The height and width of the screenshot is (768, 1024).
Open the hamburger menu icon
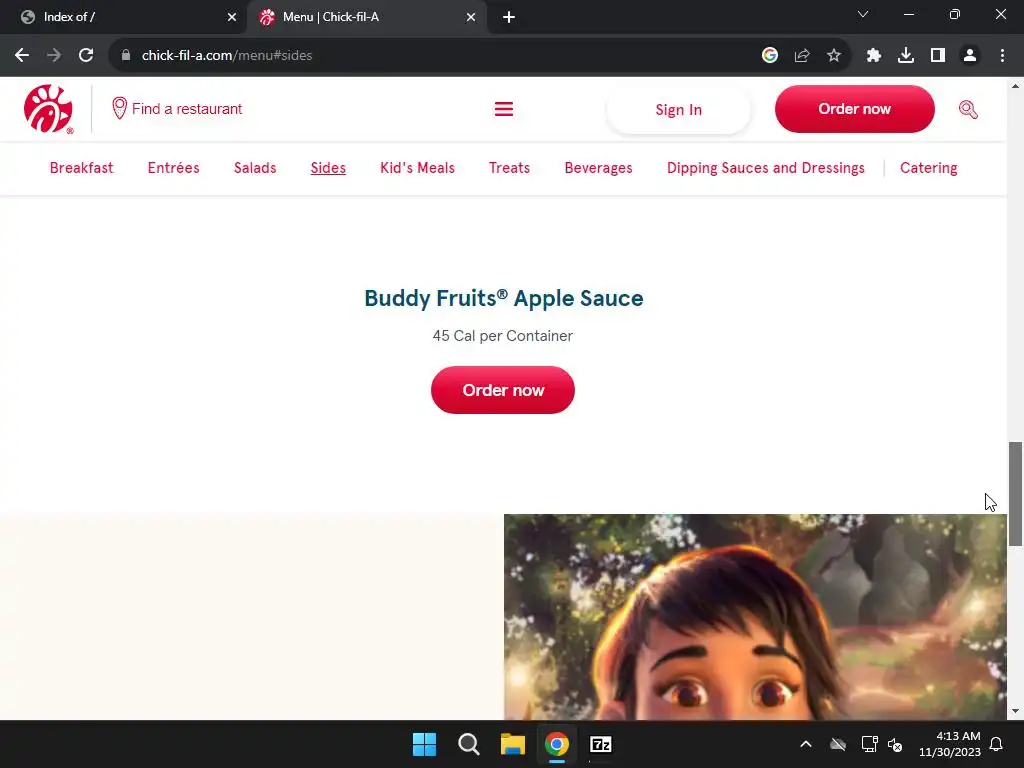[504, 109]
